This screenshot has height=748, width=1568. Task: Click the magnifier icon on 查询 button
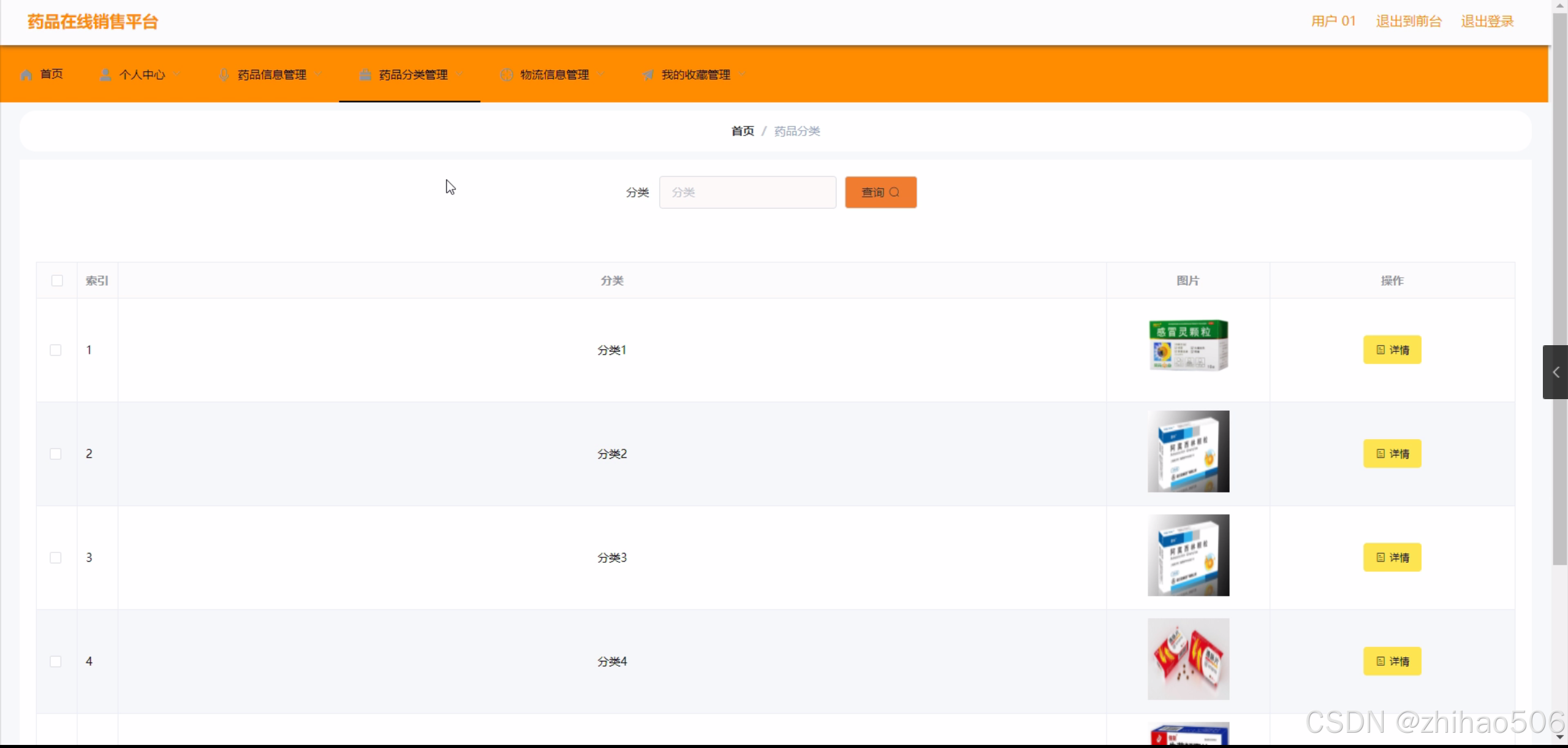(x=895, y=193)
